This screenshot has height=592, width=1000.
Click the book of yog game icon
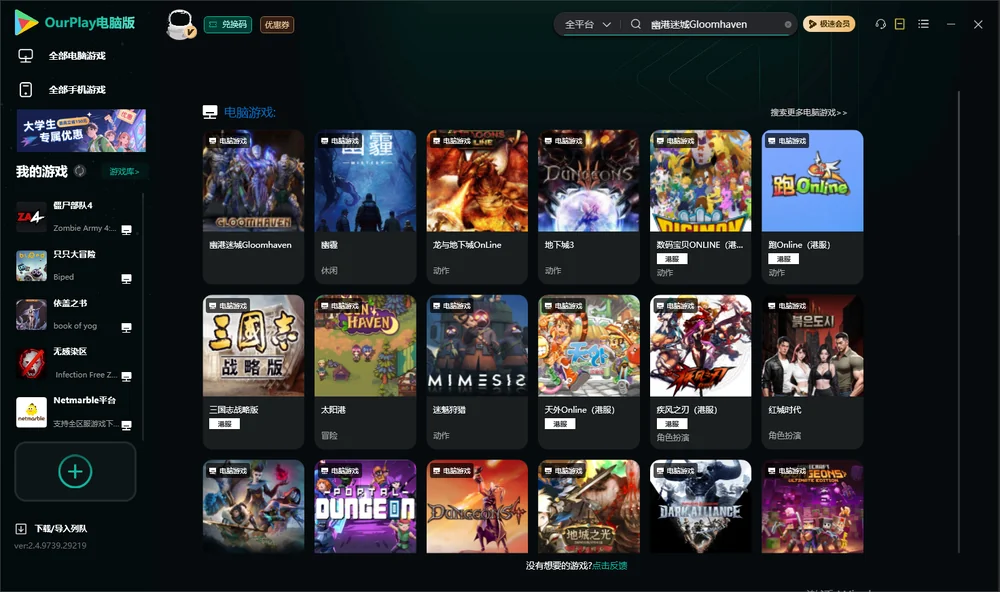31,314
